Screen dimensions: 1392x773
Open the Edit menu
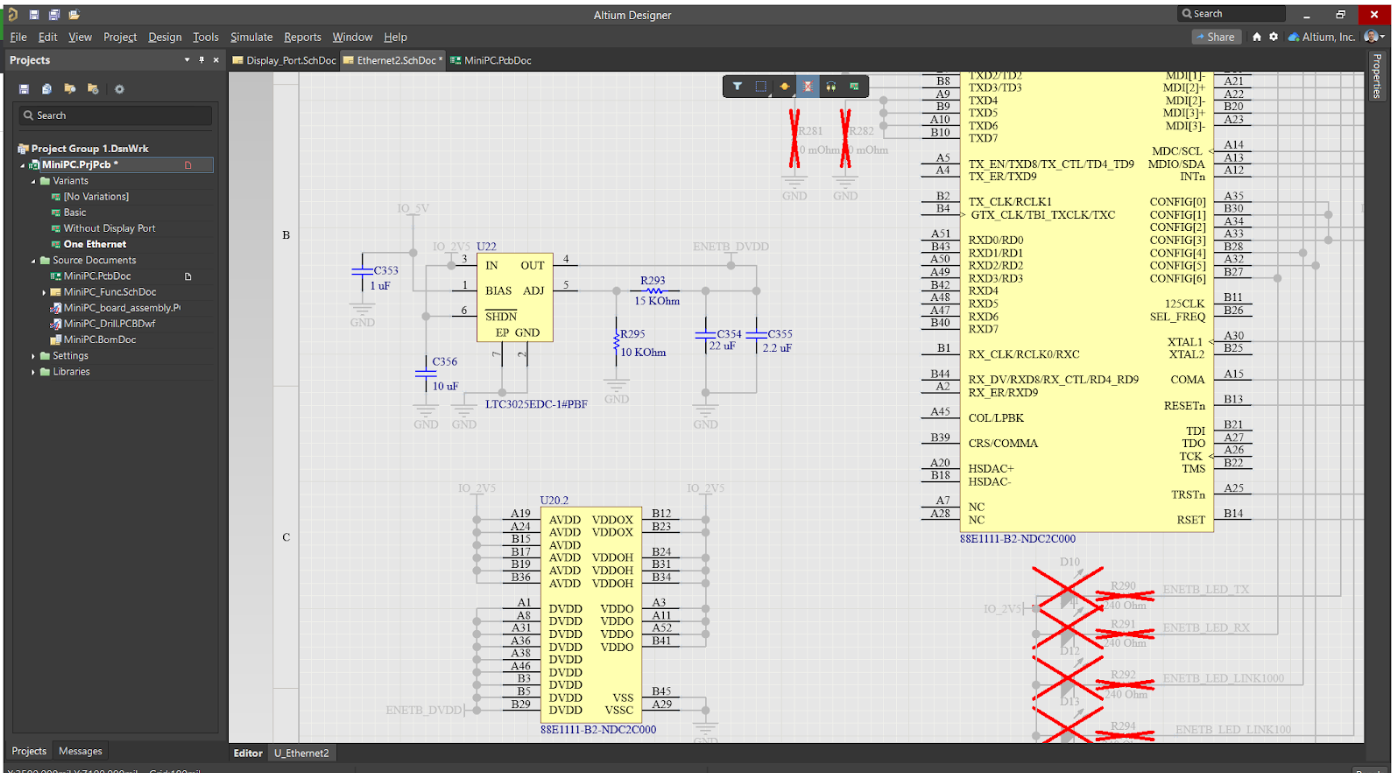[x=48, y=37]
